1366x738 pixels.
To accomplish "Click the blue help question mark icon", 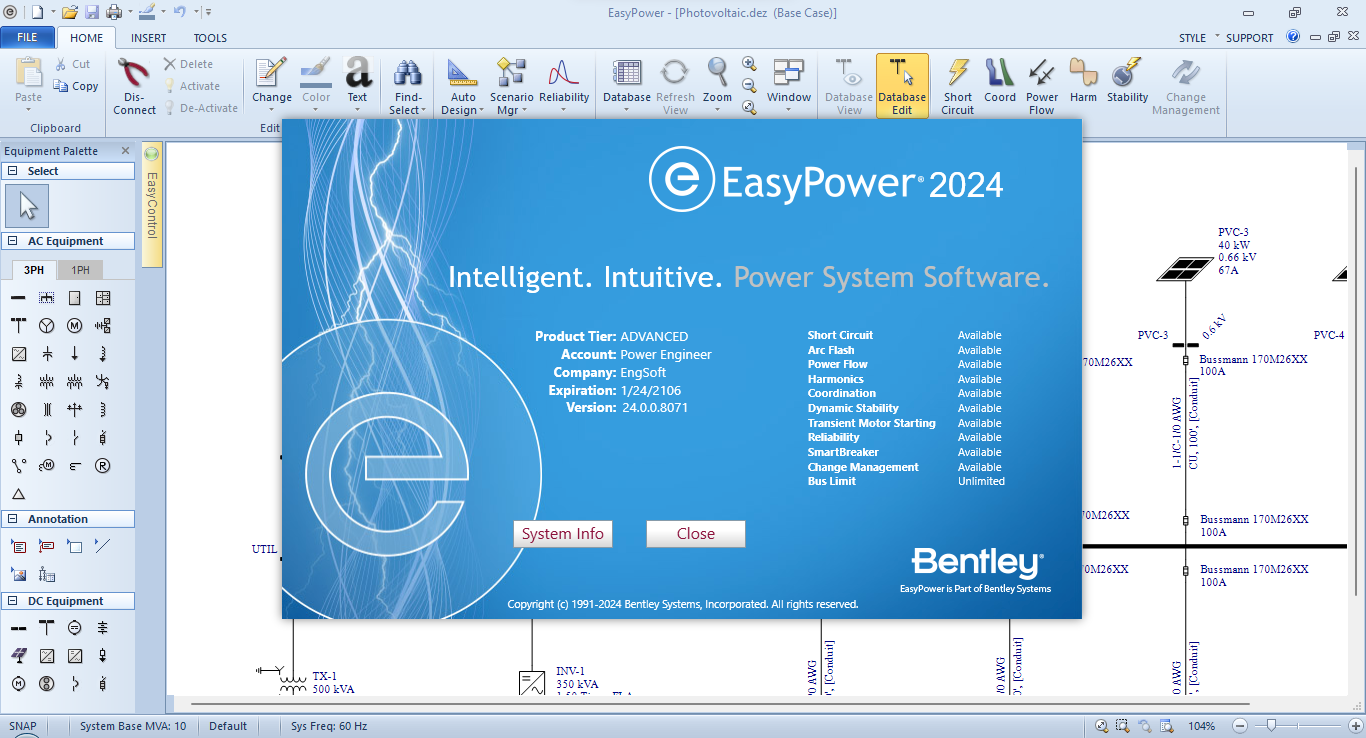I will 1293,37.
